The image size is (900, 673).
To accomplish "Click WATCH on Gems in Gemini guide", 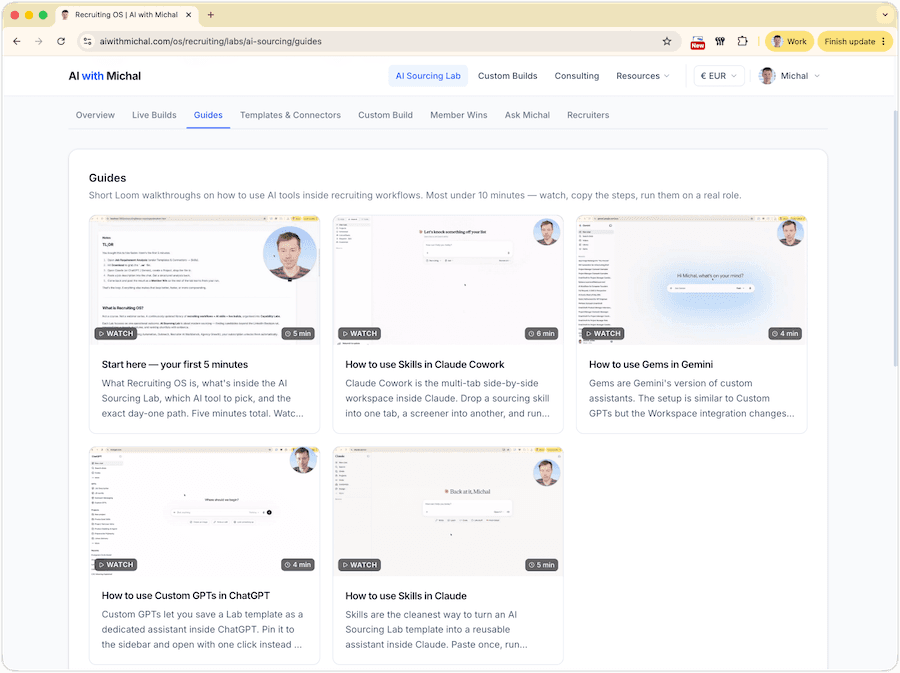I will click(x=603, y=333).
